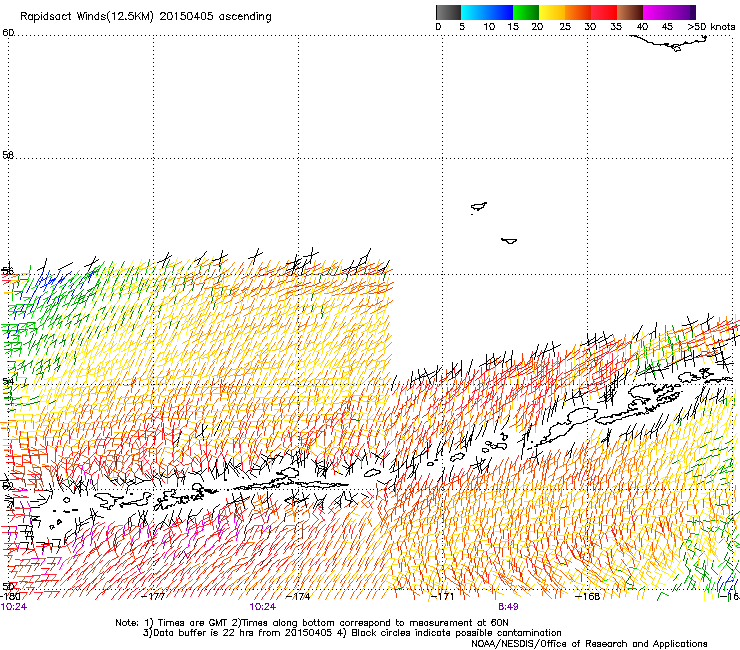Click the green 15-20 knots color segment
The width and height of the screenshot is (740, 650).
526,12
